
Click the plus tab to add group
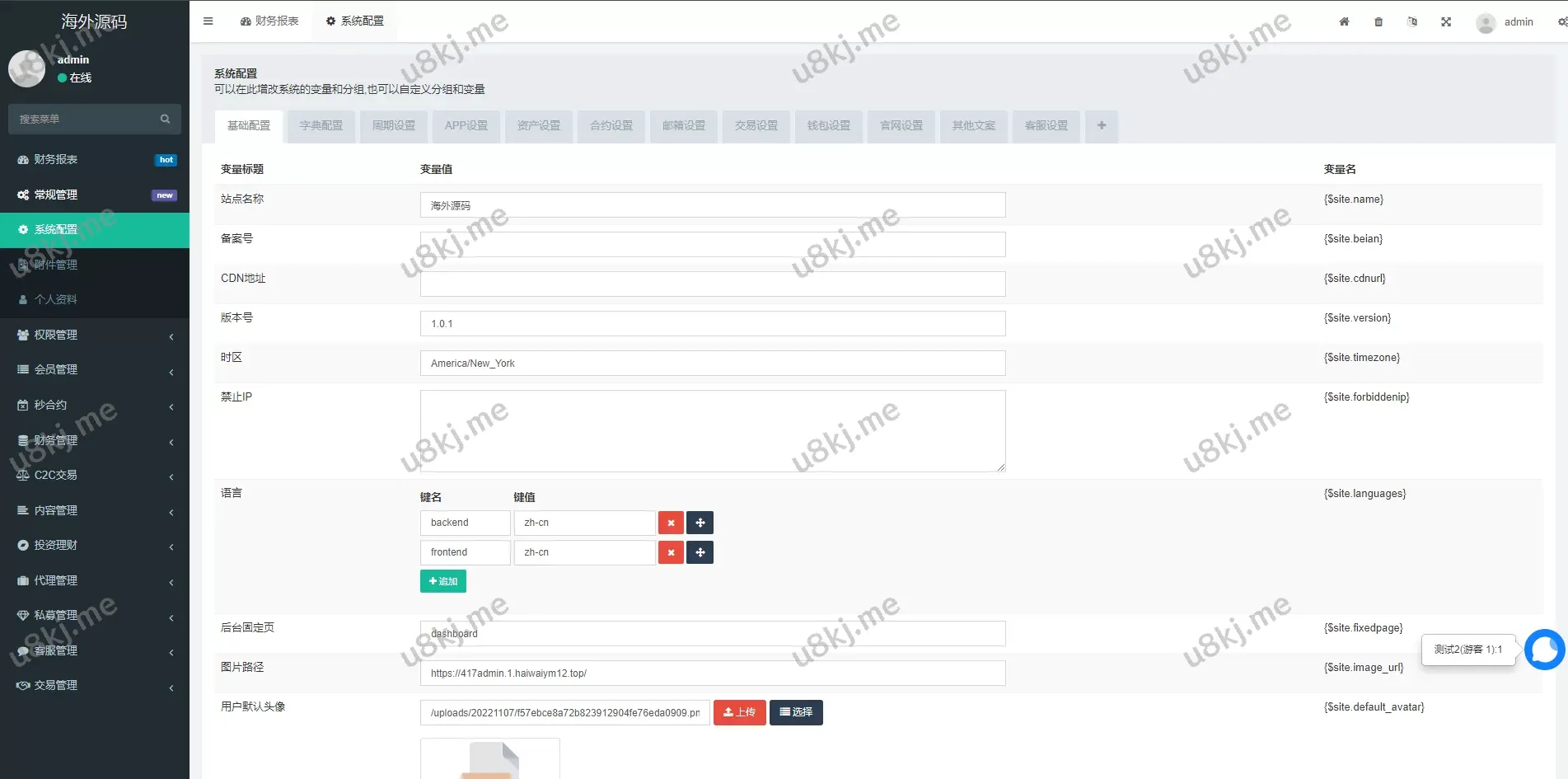tap(1101, 126)
